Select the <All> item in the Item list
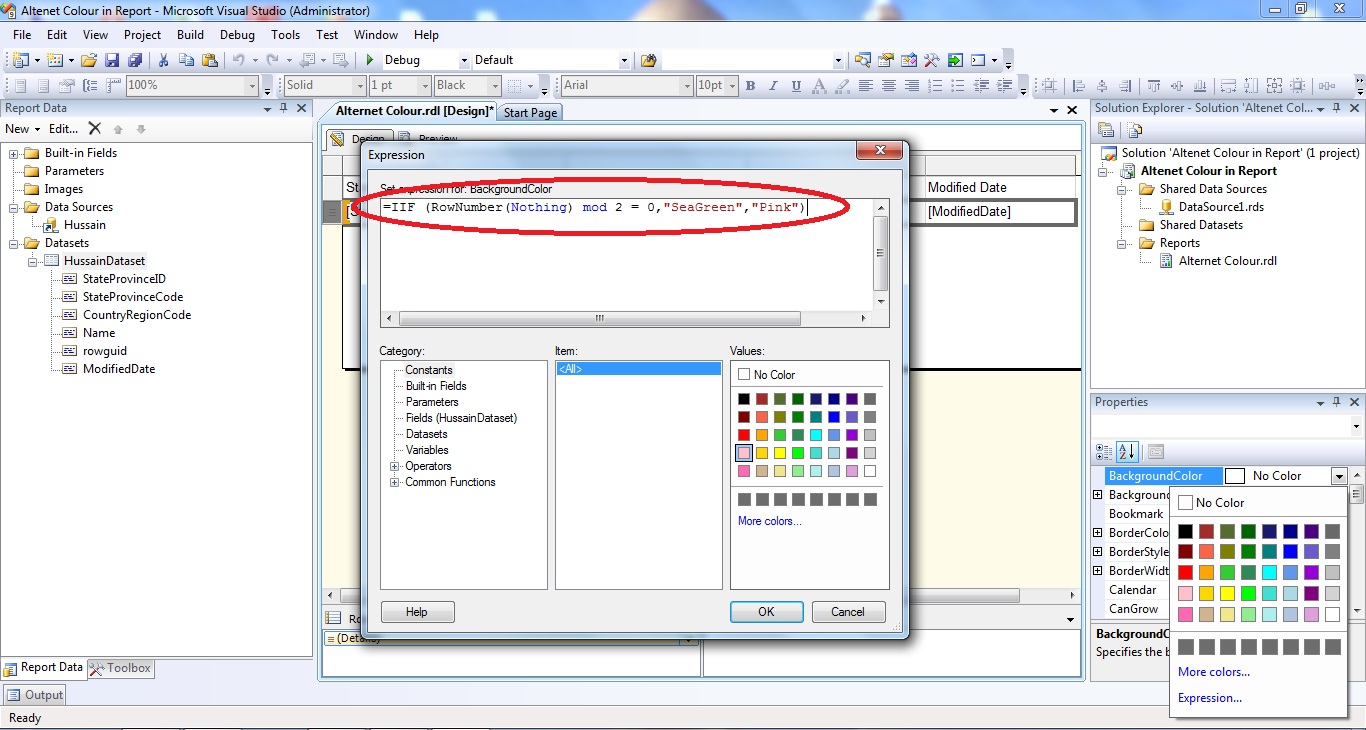The image size is (1366, 730). [x=637, y=368]
